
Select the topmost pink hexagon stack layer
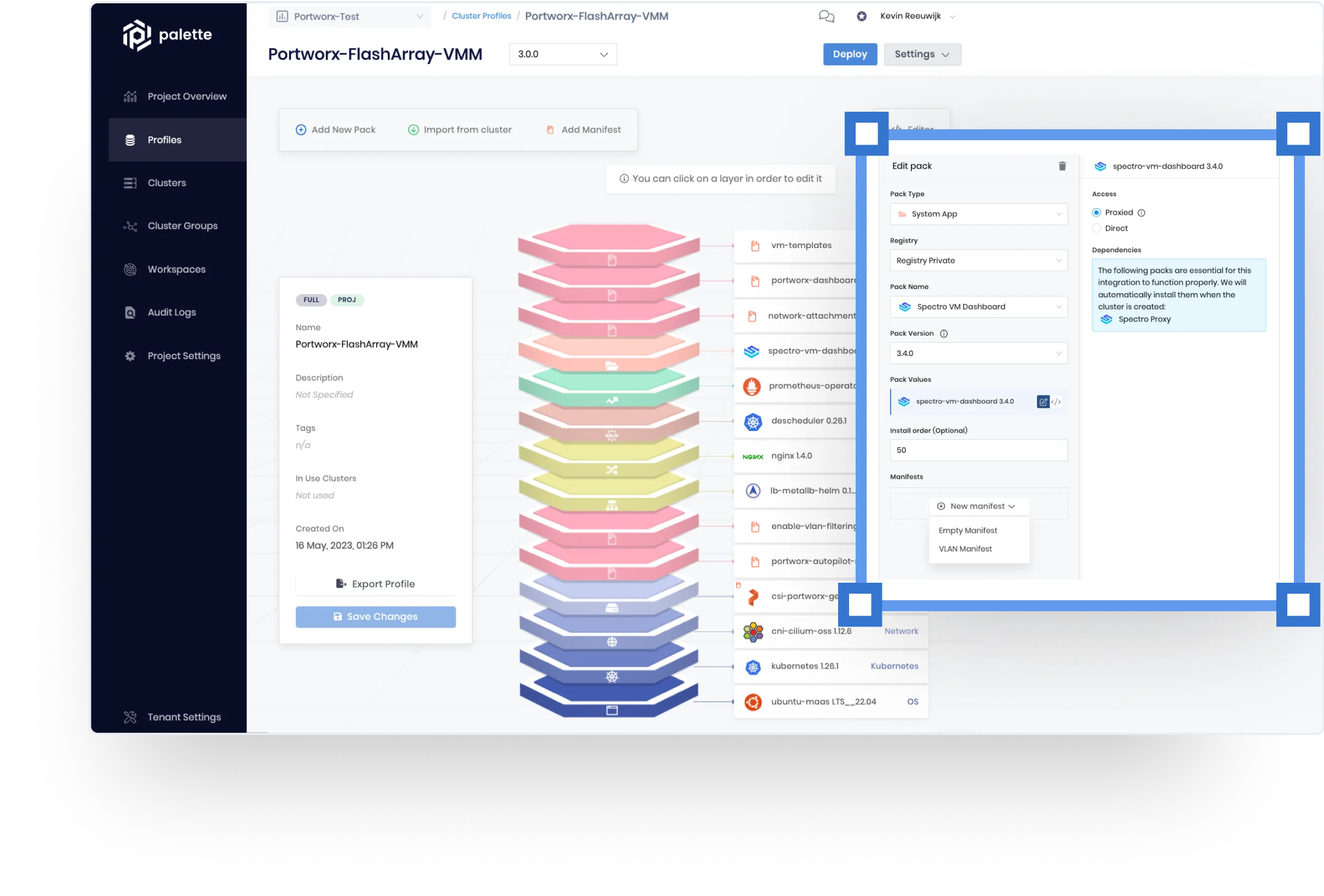click(x=609, y=244)
